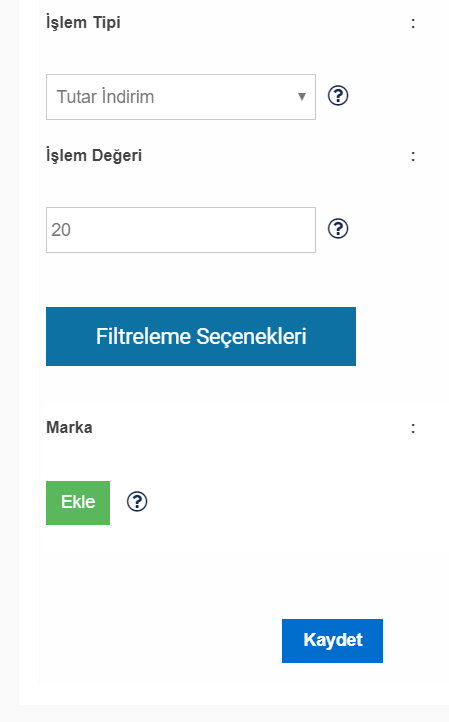Click the Tutar İndirim text in selector
The height and width of the screenshot is (722, 449).
[x=105, y=97]
